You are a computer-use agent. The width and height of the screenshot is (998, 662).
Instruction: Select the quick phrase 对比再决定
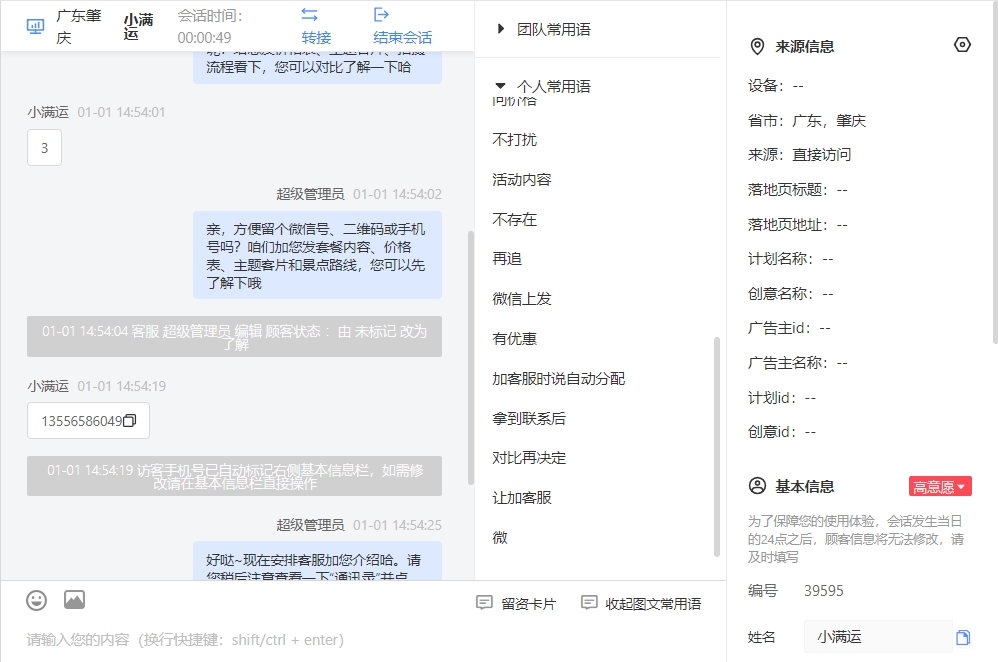click(x=528, y=458)
